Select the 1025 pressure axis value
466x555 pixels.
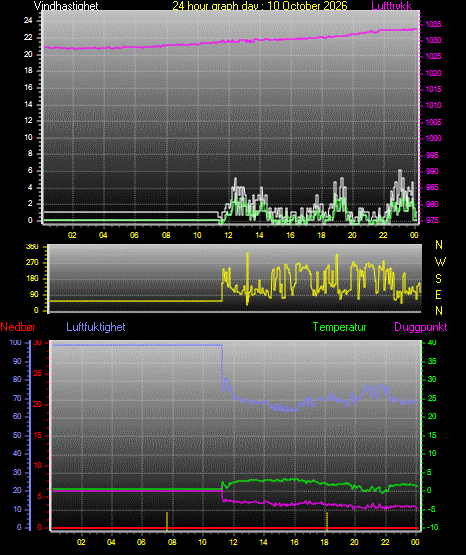(433, 56)
